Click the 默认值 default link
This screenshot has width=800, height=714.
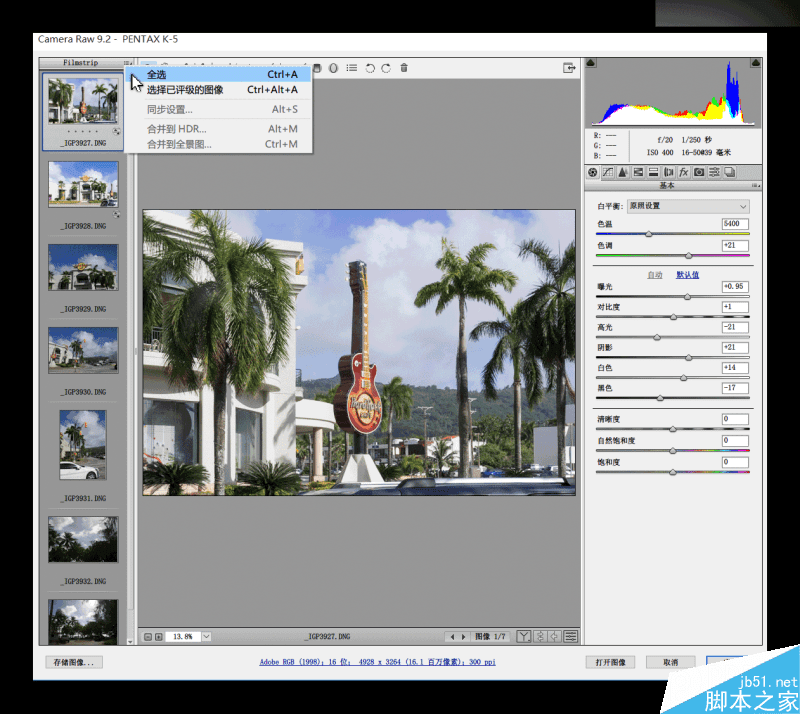pos(687,275)
